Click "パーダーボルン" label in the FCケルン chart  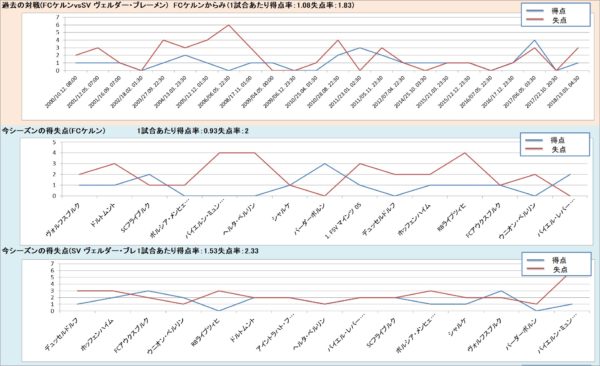click(309, 218)
